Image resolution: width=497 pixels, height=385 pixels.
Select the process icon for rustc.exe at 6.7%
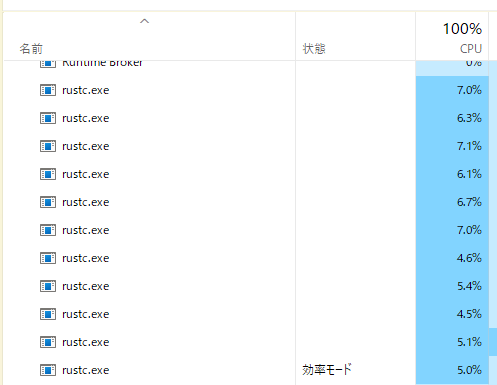point(48,202)
